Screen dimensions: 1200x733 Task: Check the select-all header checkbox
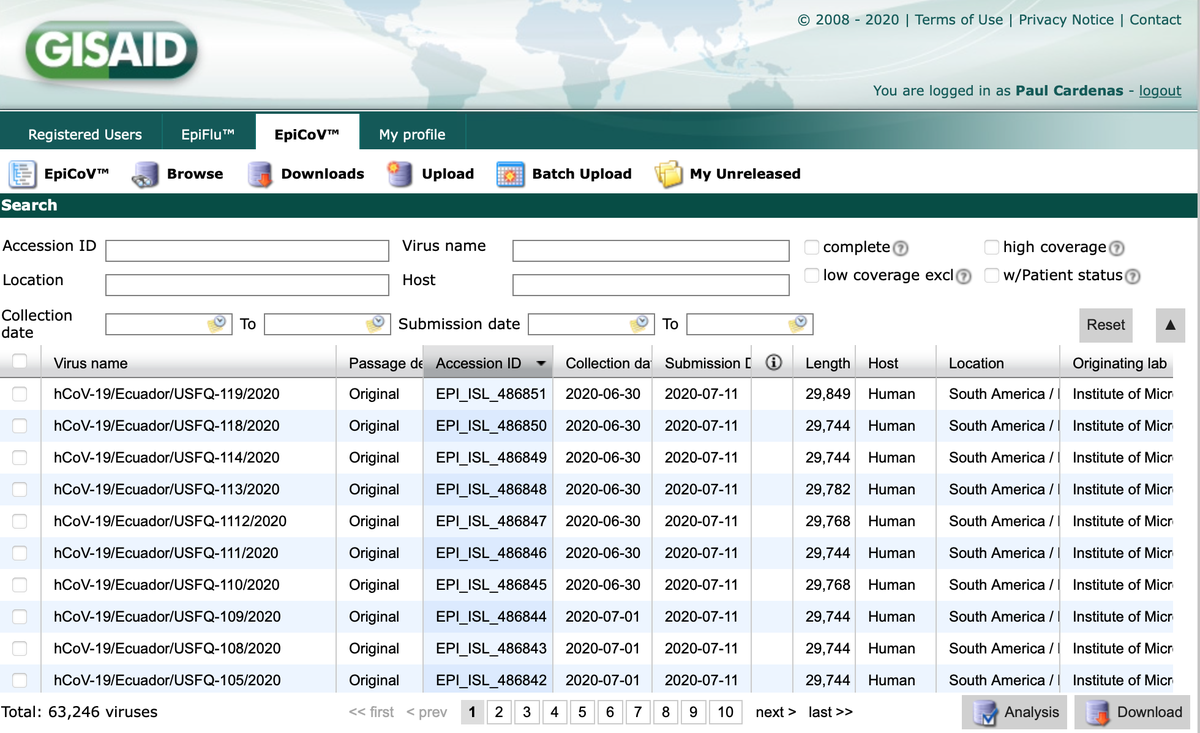19,362
